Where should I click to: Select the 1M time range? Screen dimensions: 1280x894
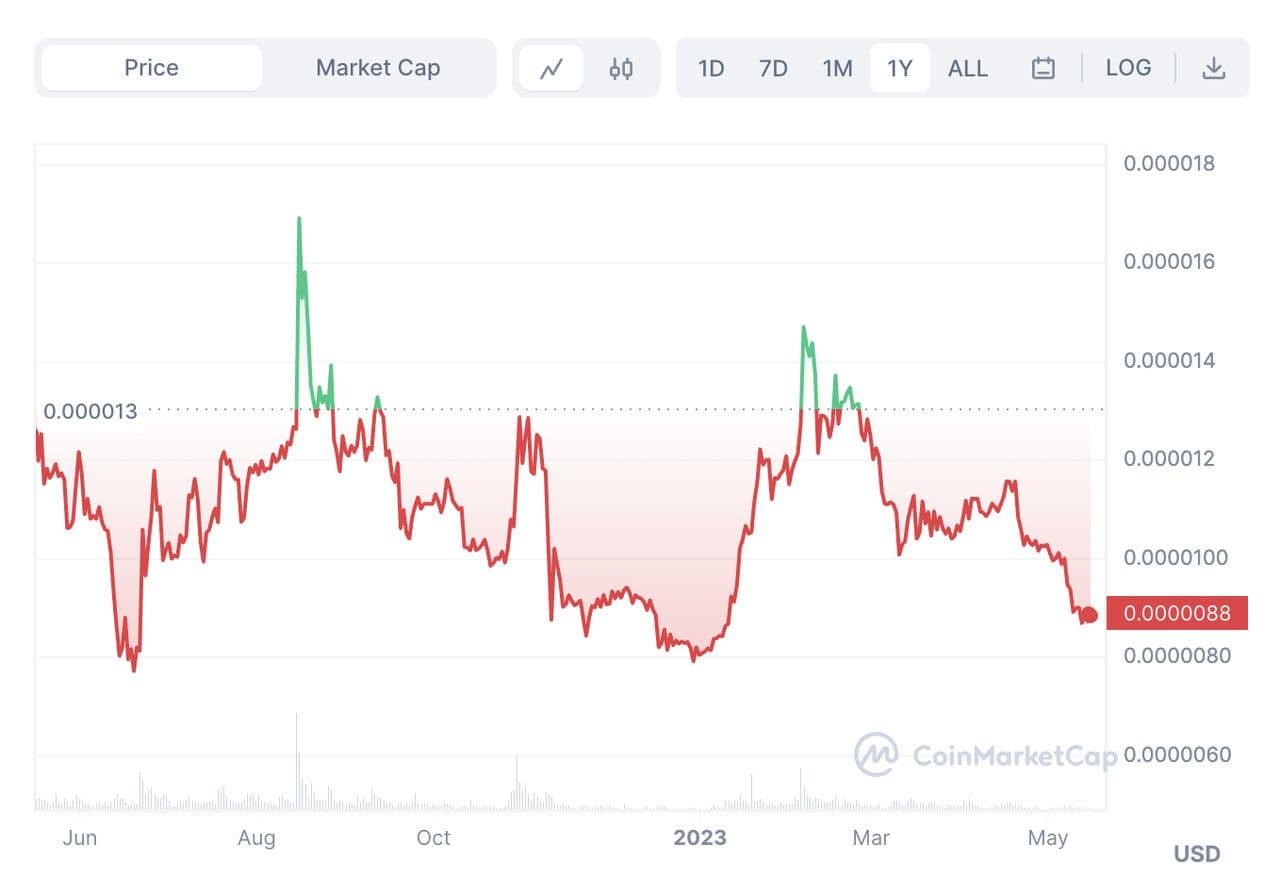(837, 68)
